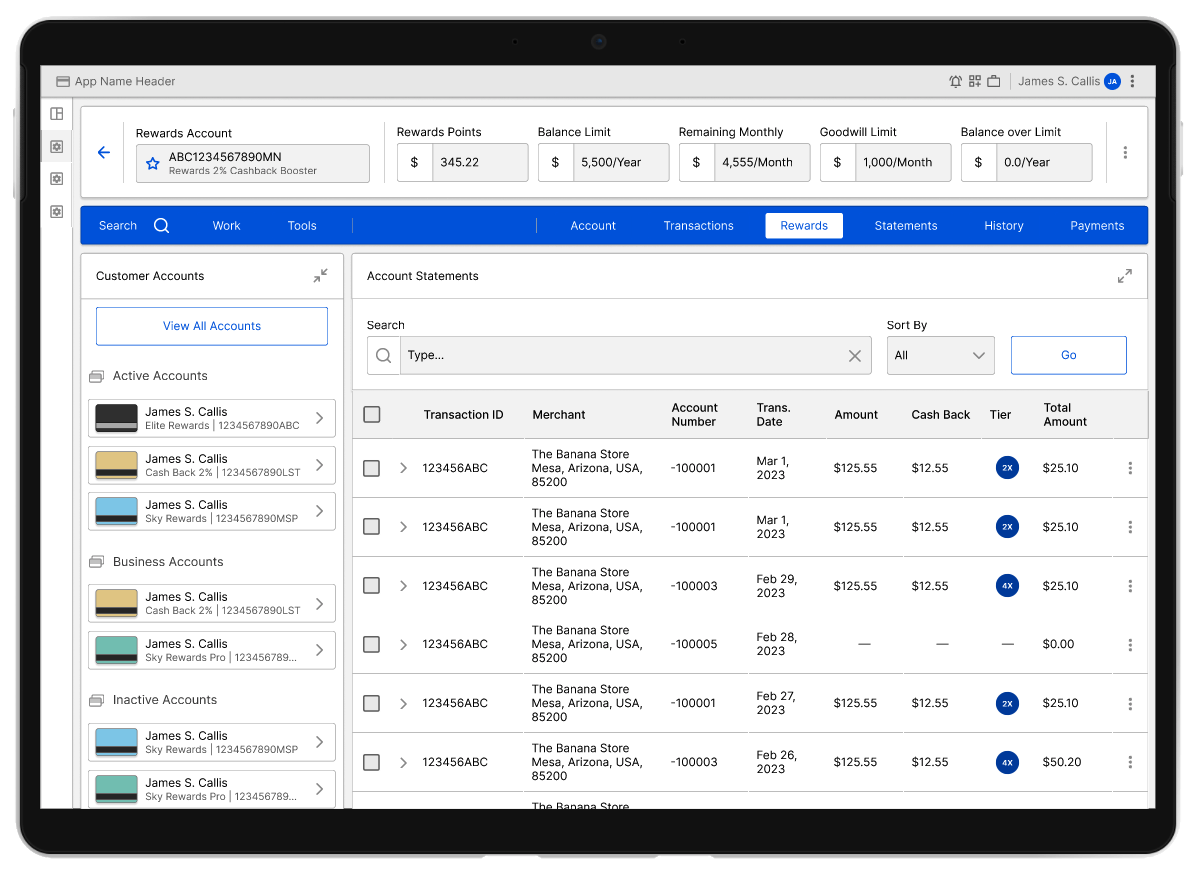The image size is (1193, 874).
Task: Maximize the Account Statements panel
Action: 1124,276
